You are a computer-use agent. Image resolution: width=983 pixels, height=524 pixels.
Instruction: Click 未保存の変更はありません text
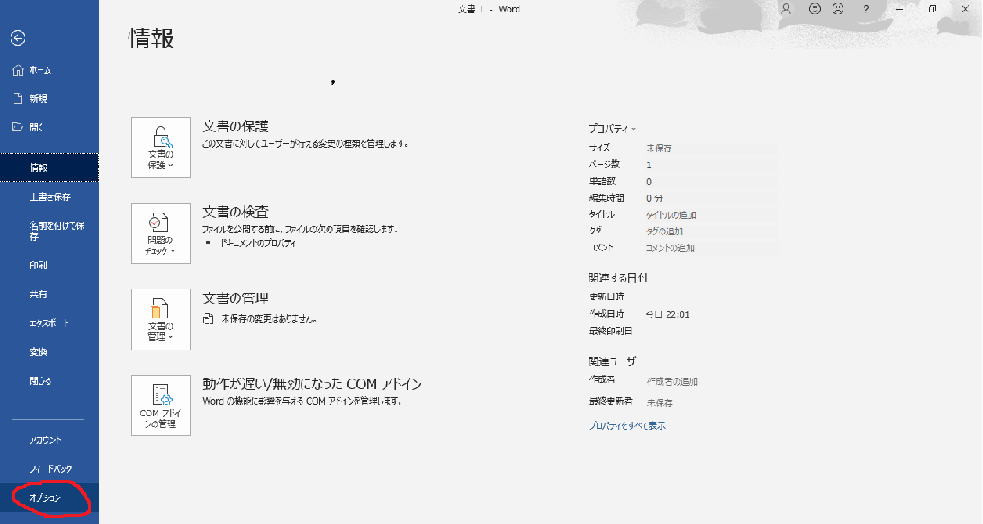coord(269,319)
